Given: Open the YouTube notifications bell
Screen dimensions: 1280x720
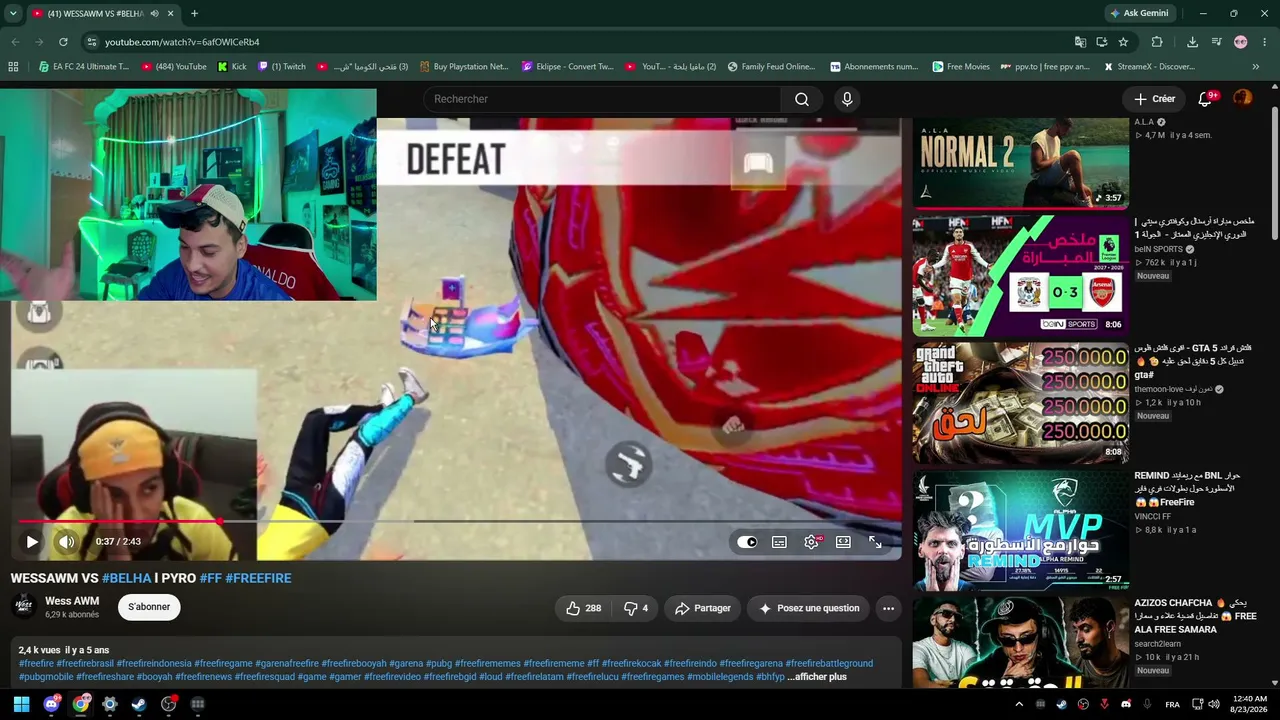Looking at the screenshot, I should click(1205, 99).
